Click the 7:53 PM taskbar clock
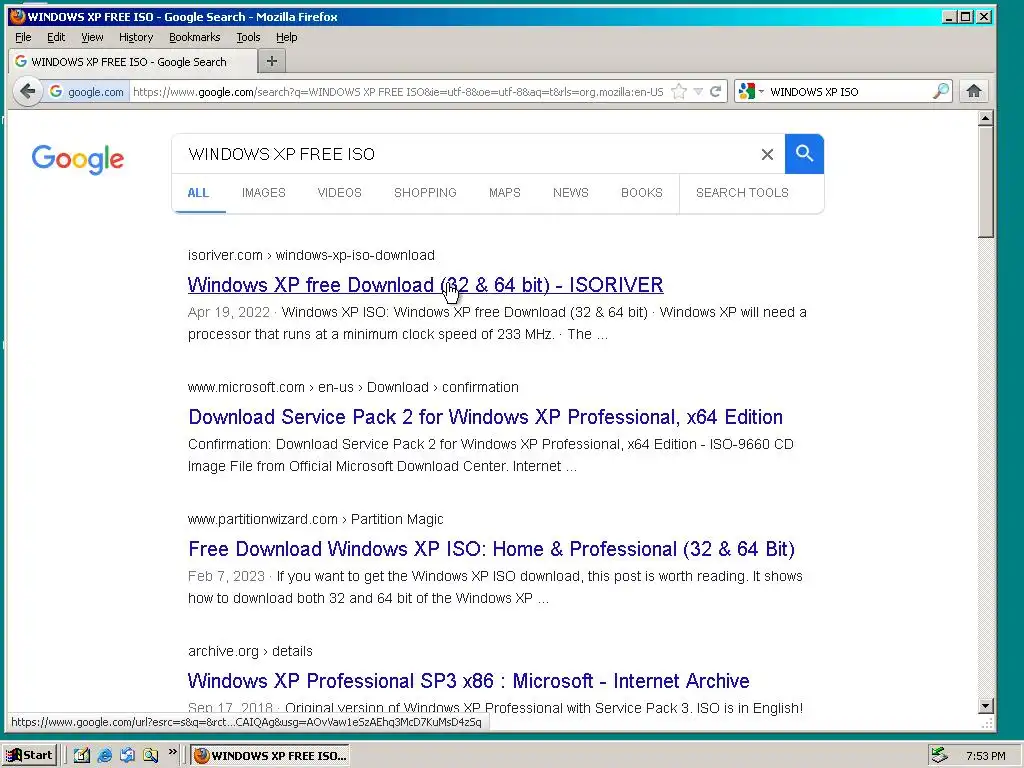 pos(985,756)
